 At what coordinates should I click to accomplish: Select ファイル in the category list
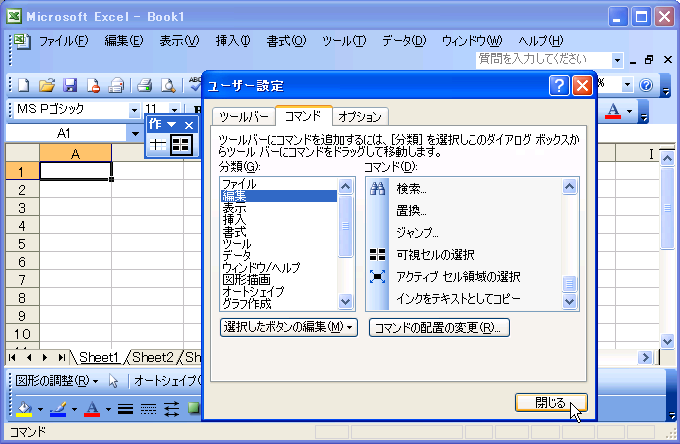pyautogui.click(x=278, y=184)
